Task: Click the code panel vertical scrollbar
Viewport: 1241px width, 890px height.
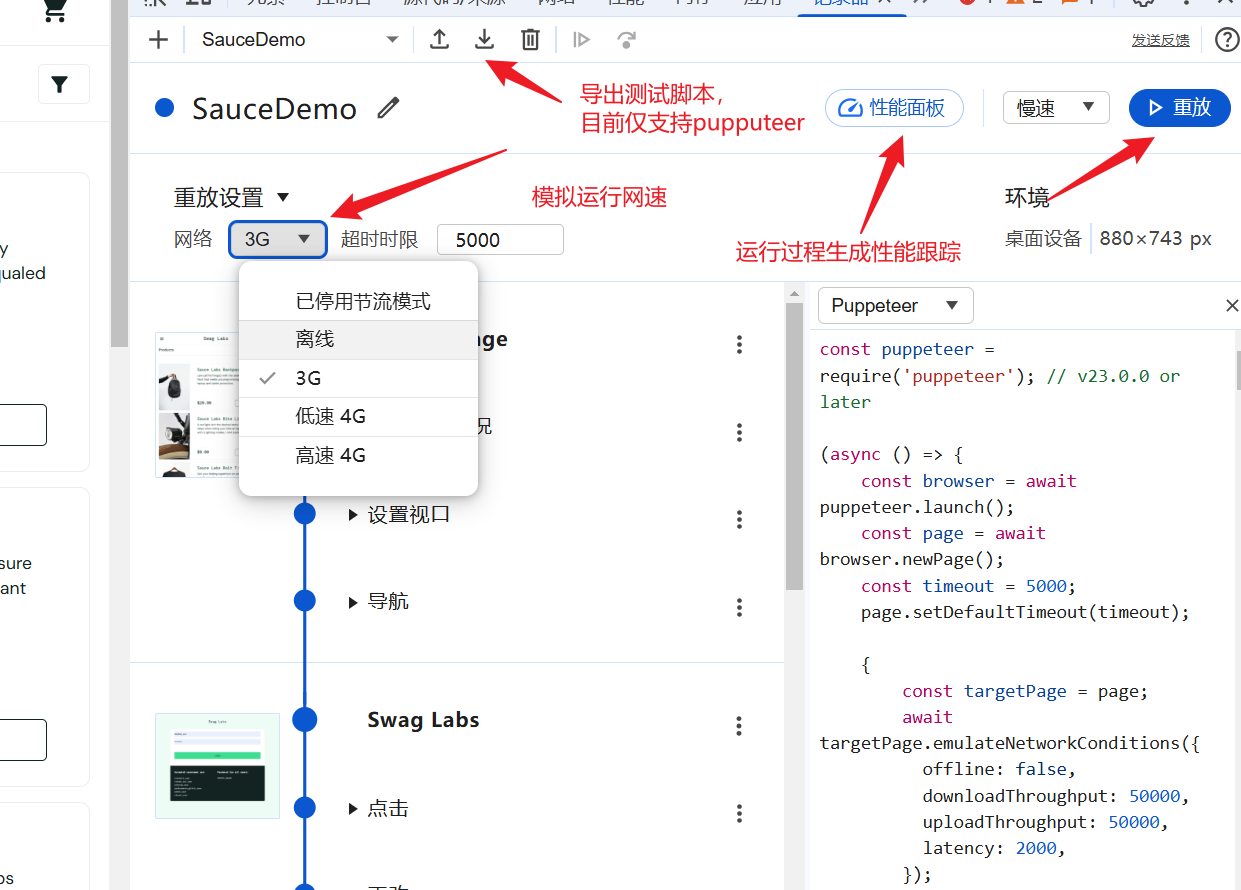Action: (1237, 370)
